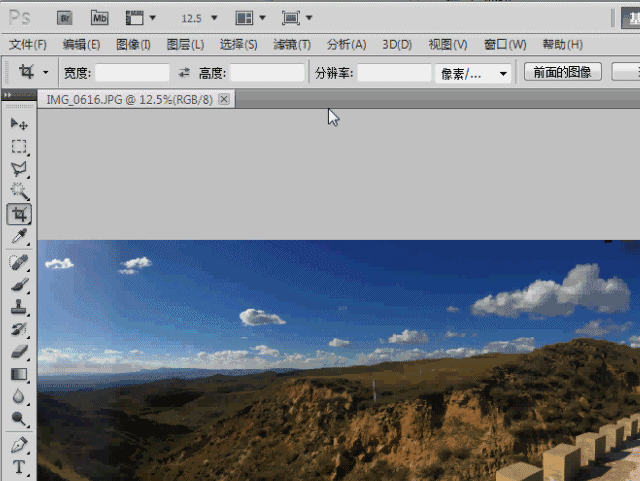Select the Dodge tool
This screenshot has width=640, height=481.
pos(19,419)
